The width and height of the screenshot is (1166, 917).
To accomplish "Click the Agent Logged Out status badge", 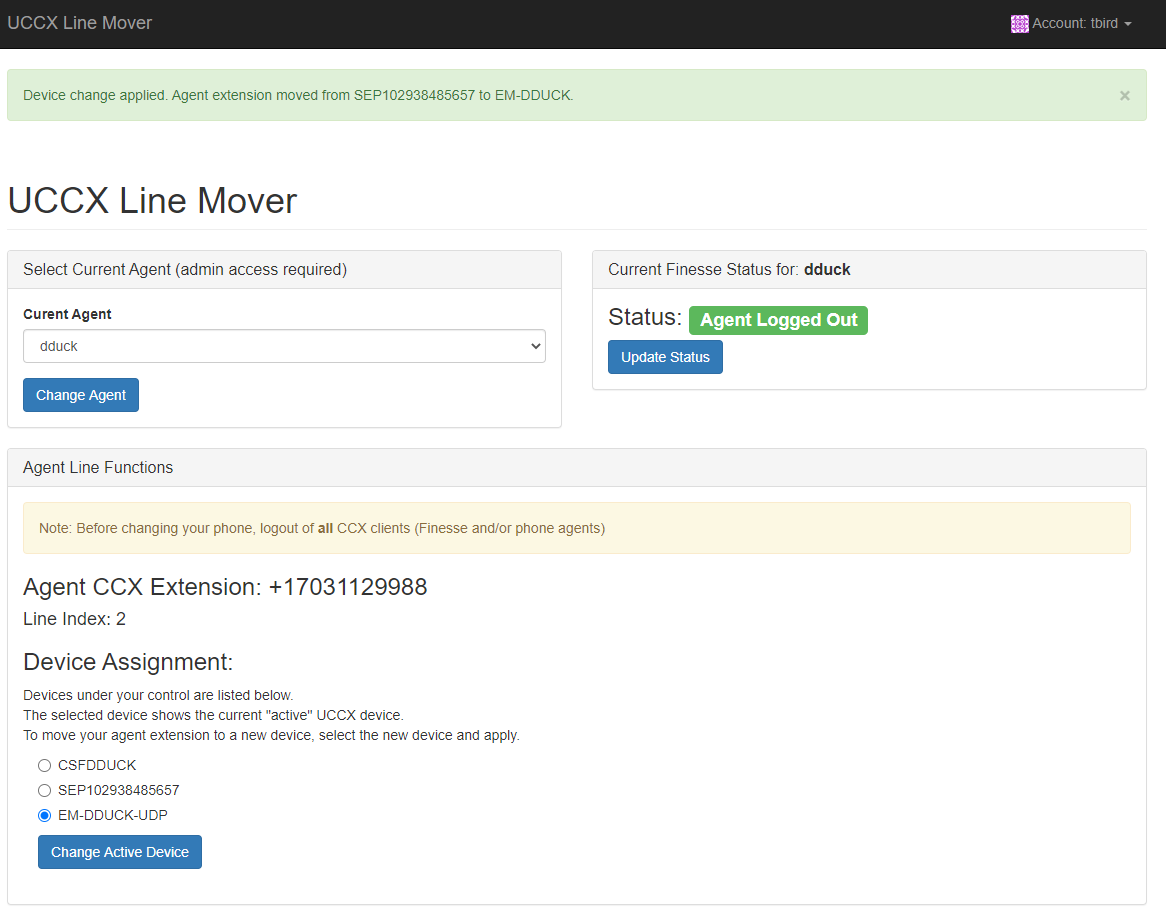I will 779,320.
